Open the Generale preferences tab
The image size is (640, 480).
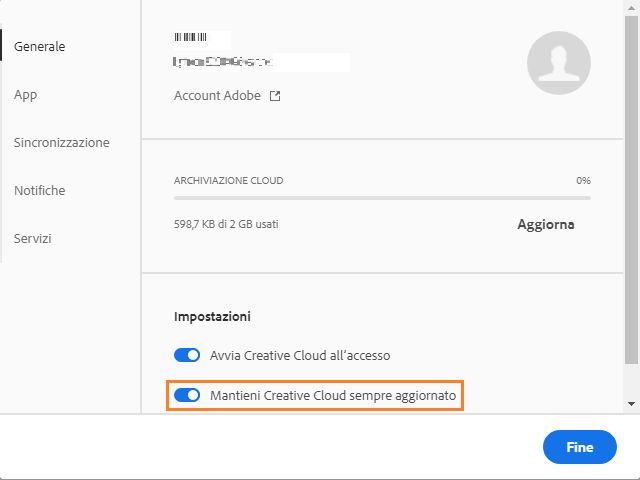[x=39, y=47]
